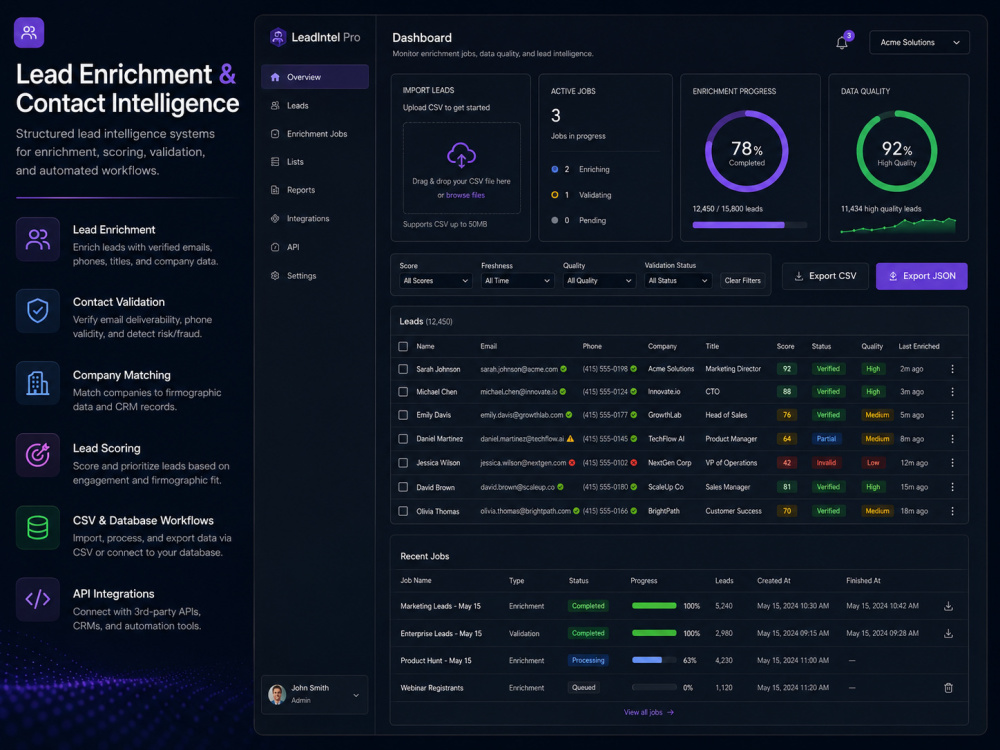Download Enterprise Leads - May 15 job results

(948, 633)
